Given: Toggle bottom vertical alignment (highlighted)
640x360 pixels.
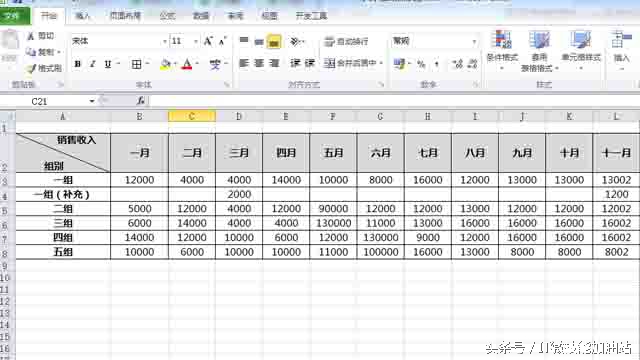Looking at the screenshot, I should click(274, 41).
